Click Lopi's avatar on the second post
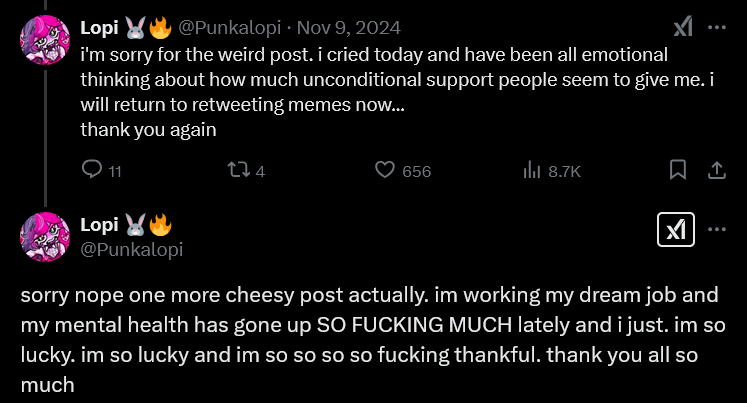Image resolution: width=747 pixels, height=403 pixels. tap(45, 238)
